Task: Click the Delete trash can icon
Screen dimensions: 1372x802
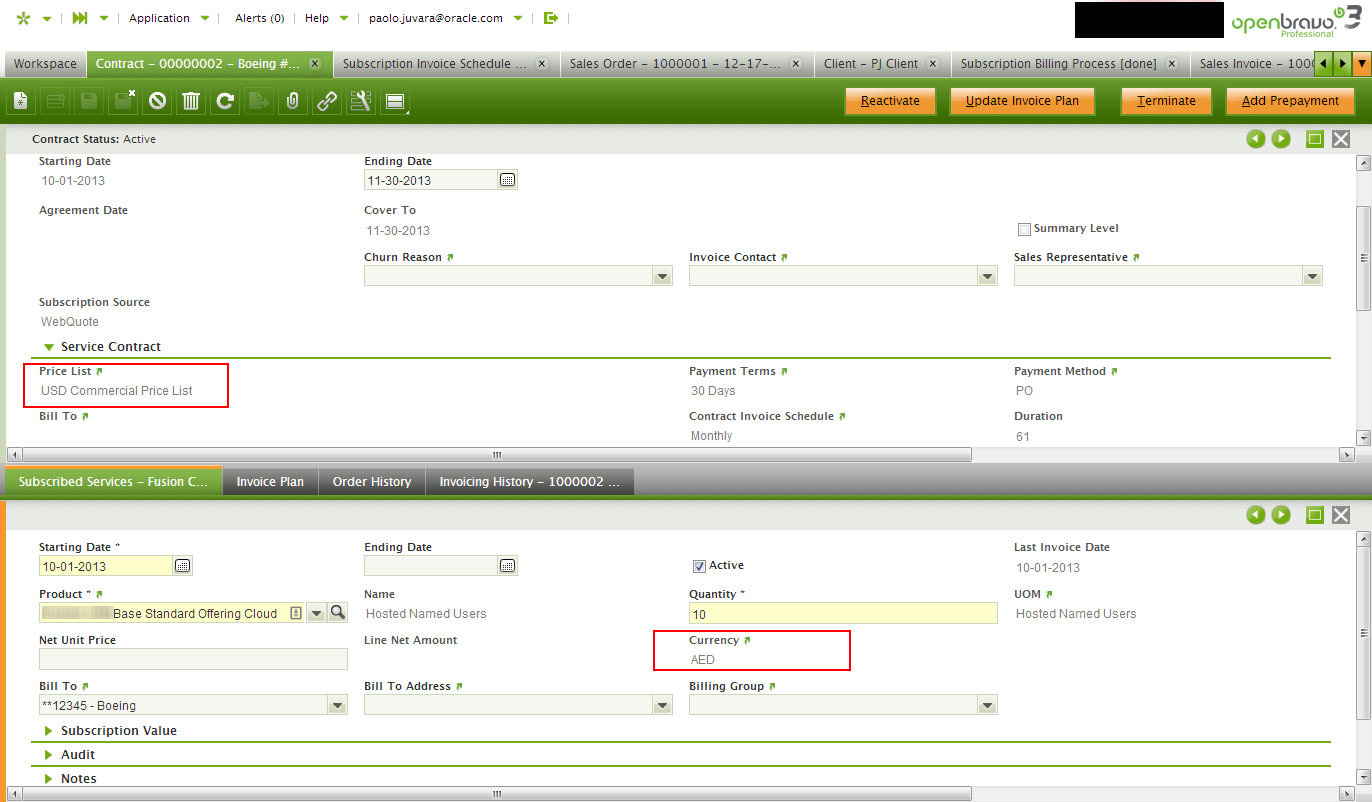Action: (191, 101)
